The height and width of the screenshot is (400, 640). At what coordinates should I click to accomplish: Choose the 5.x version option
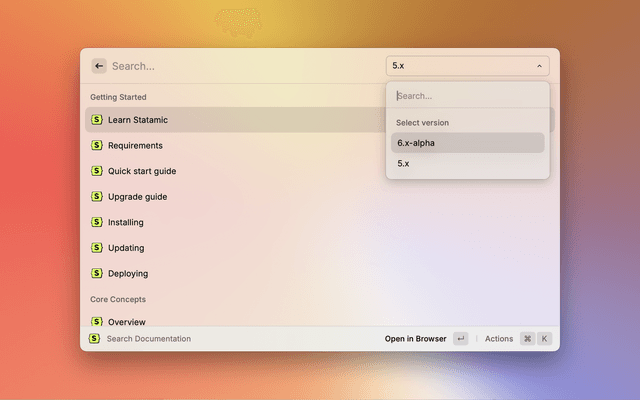coord(467,163)
